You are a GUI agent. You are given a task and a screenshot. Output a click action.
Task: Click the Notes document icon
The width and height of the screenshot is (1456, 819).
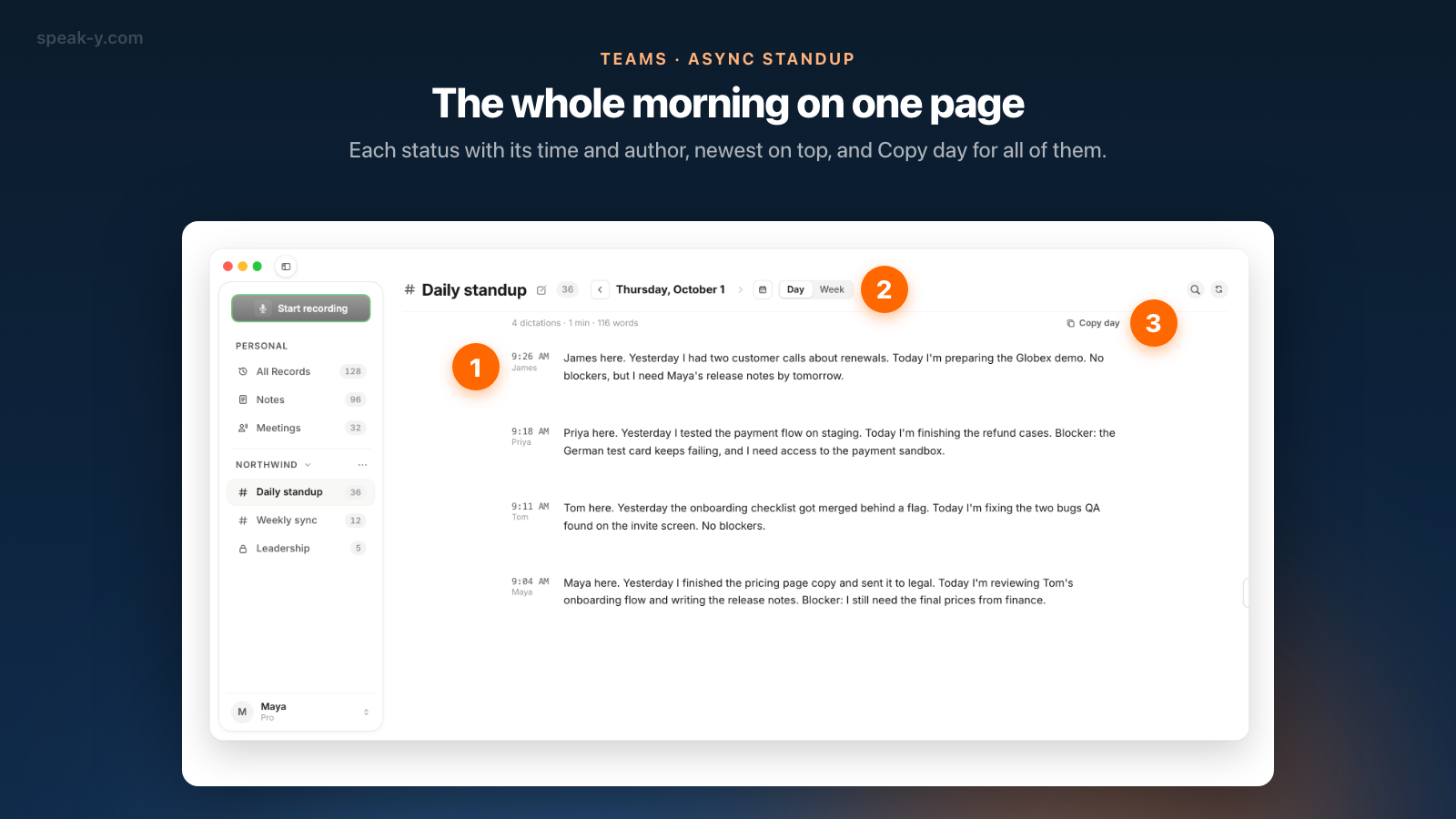tap(243, 399)
